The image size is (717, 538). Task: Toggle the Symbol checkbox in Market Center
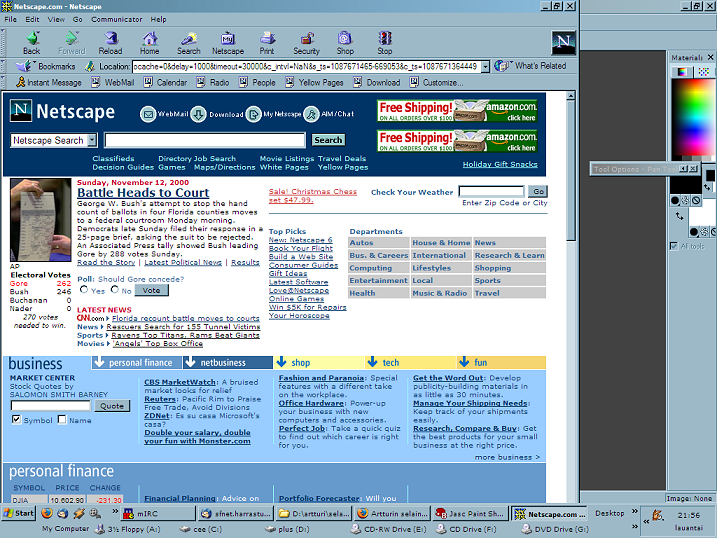16,419
